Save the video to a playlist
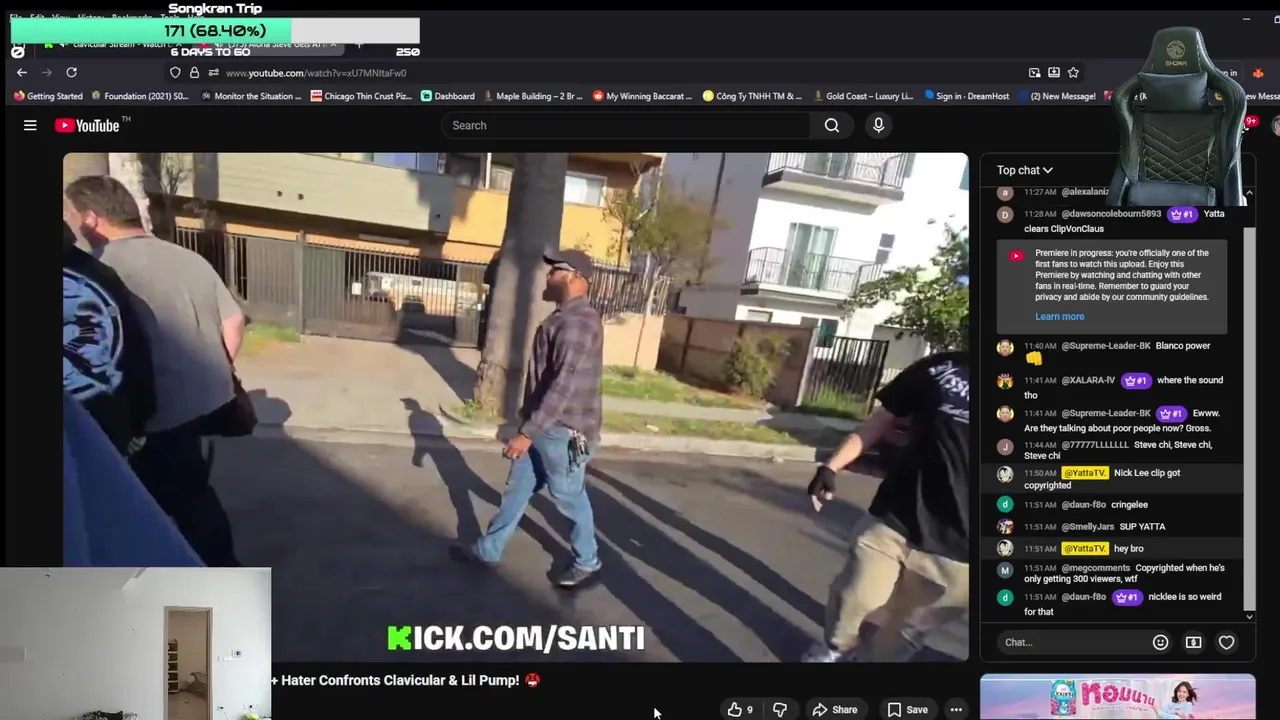Screen dimensions: 1280x720 [x=908, y=709]
